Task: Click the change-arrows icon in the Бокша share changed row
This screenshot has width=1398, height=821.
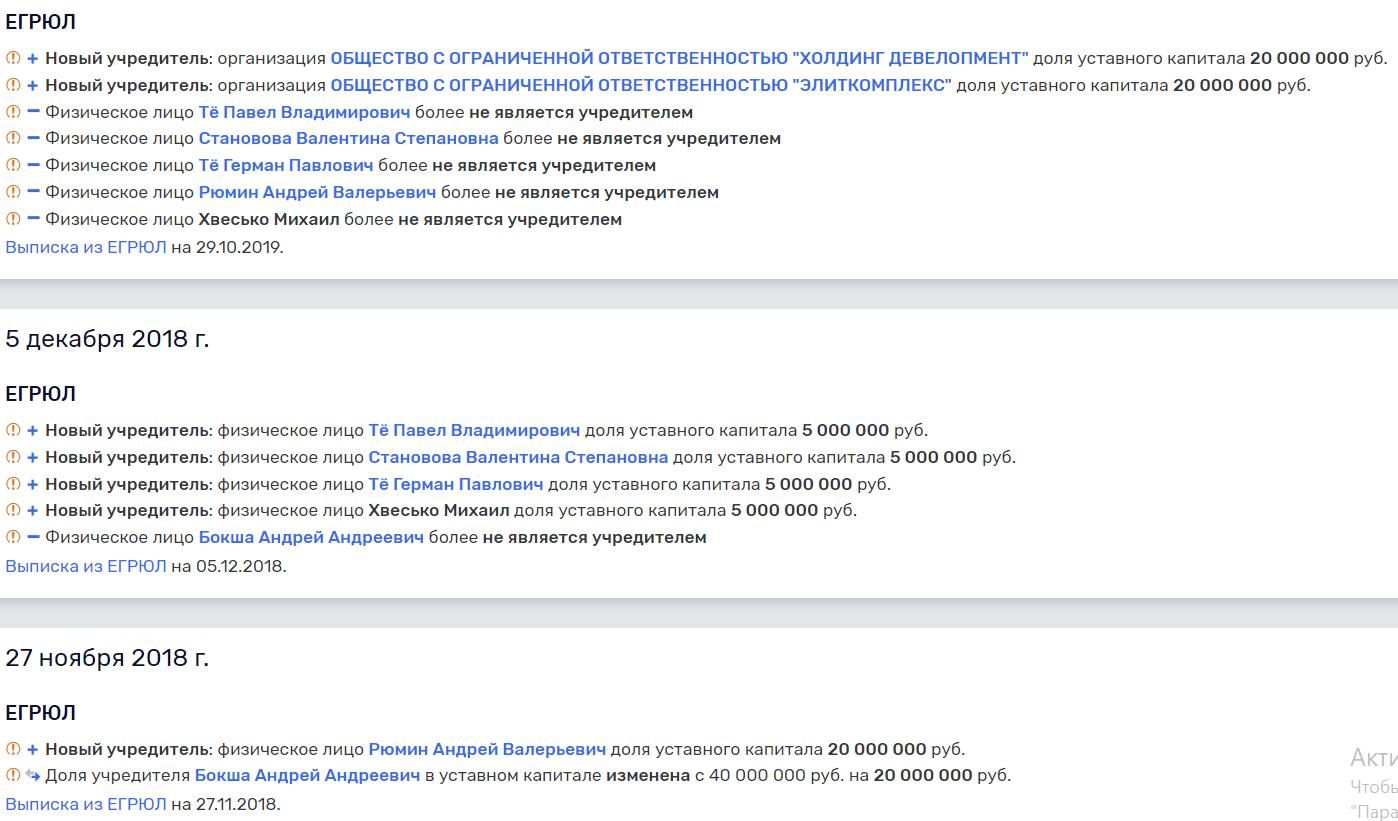Action: tap(33, 776)
